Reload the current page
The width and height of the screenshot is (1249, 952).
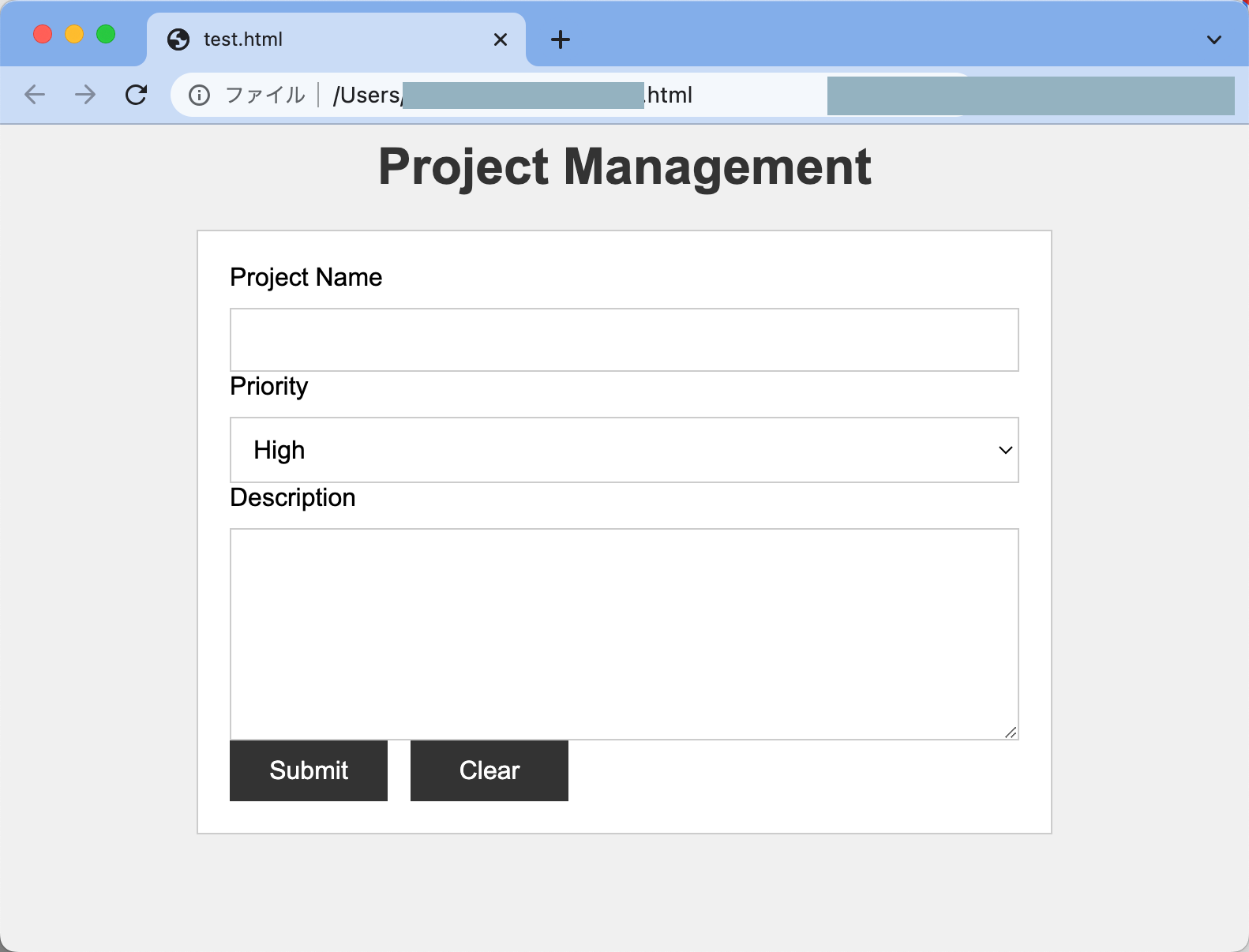(137, 95)
